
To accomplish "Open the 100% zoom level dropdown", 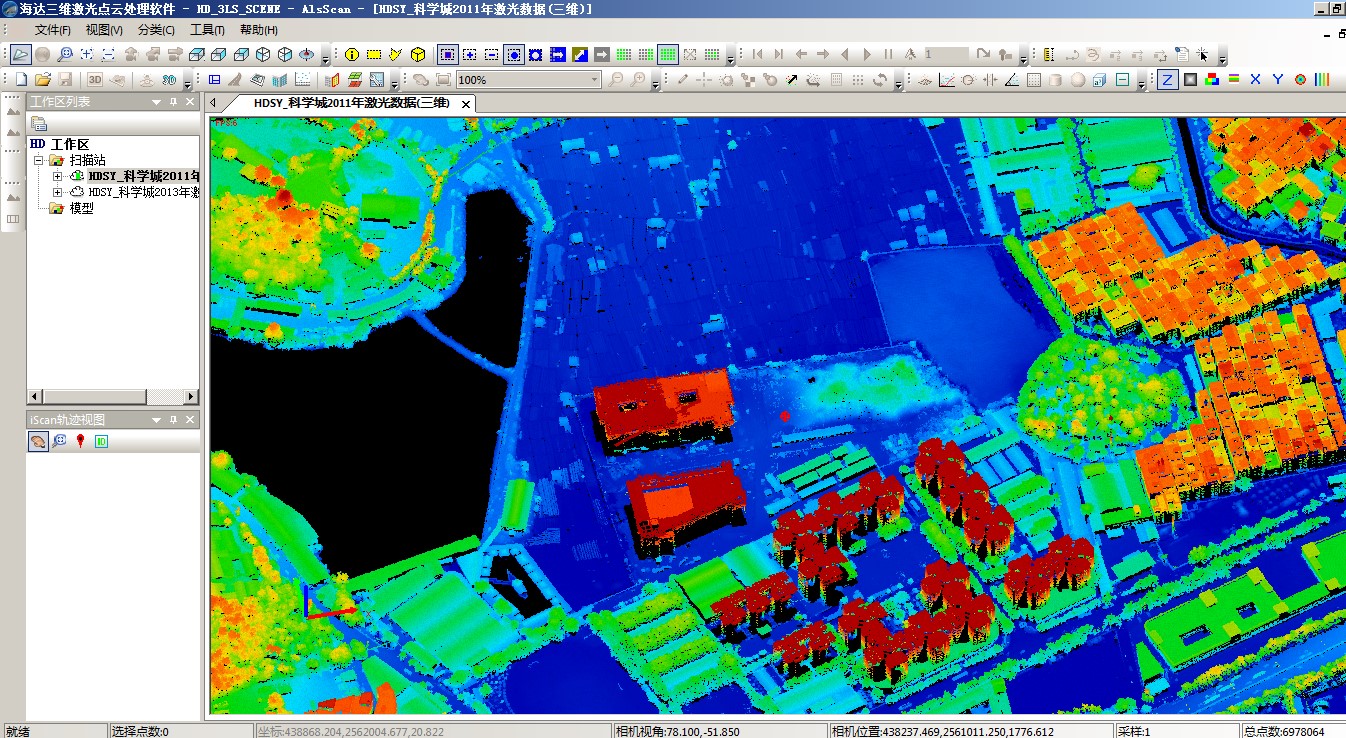I will 595,79.
